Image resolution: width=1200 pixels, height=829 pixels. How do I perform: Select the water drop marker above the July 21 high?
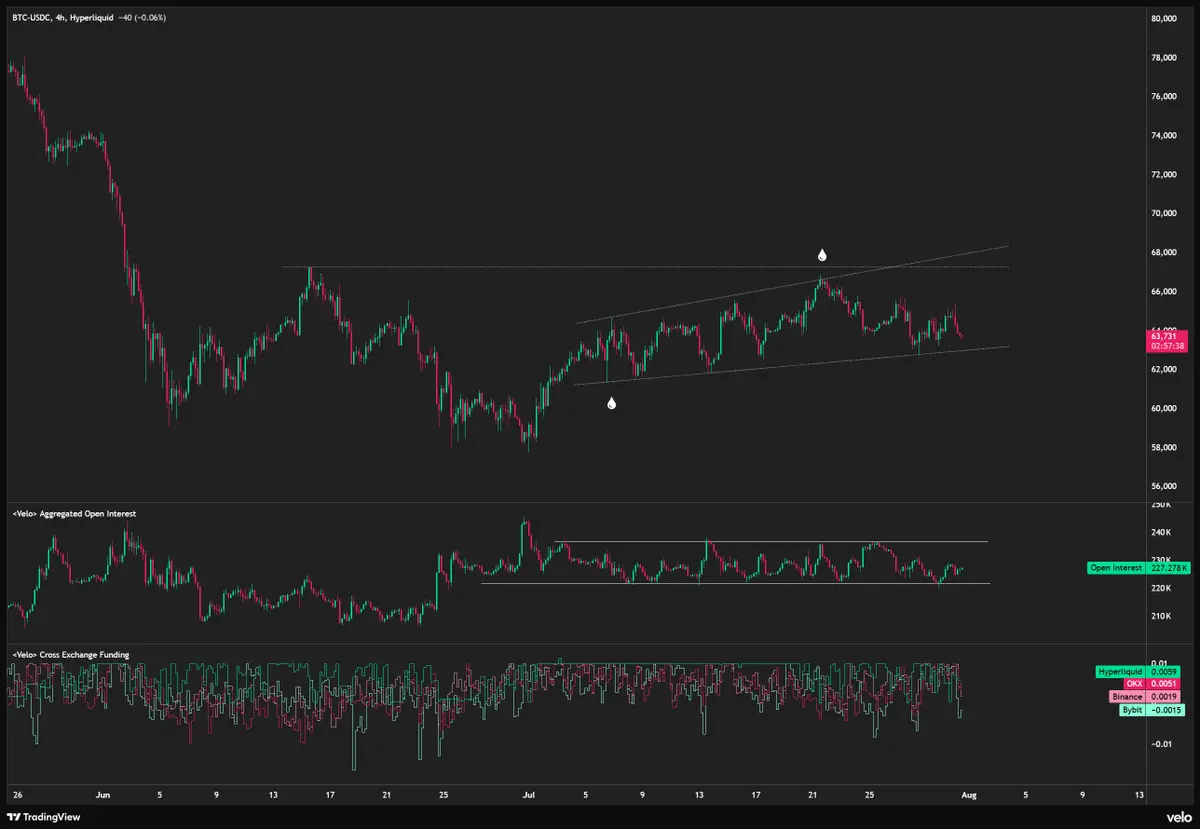coord(822,256)
